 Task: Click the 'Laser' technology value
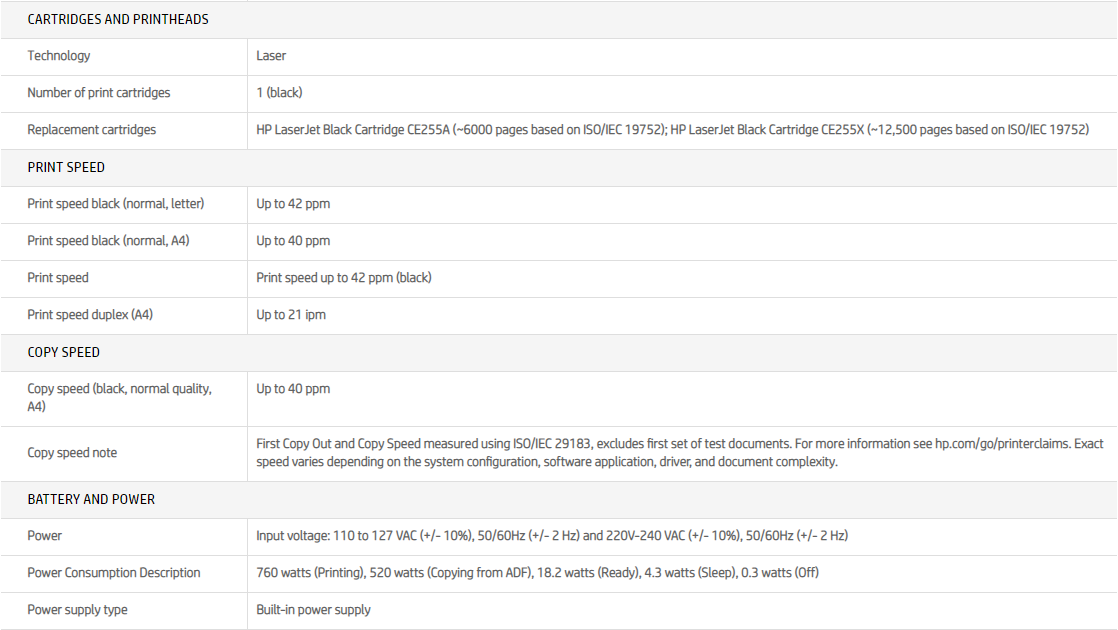(x=271, y=56)
